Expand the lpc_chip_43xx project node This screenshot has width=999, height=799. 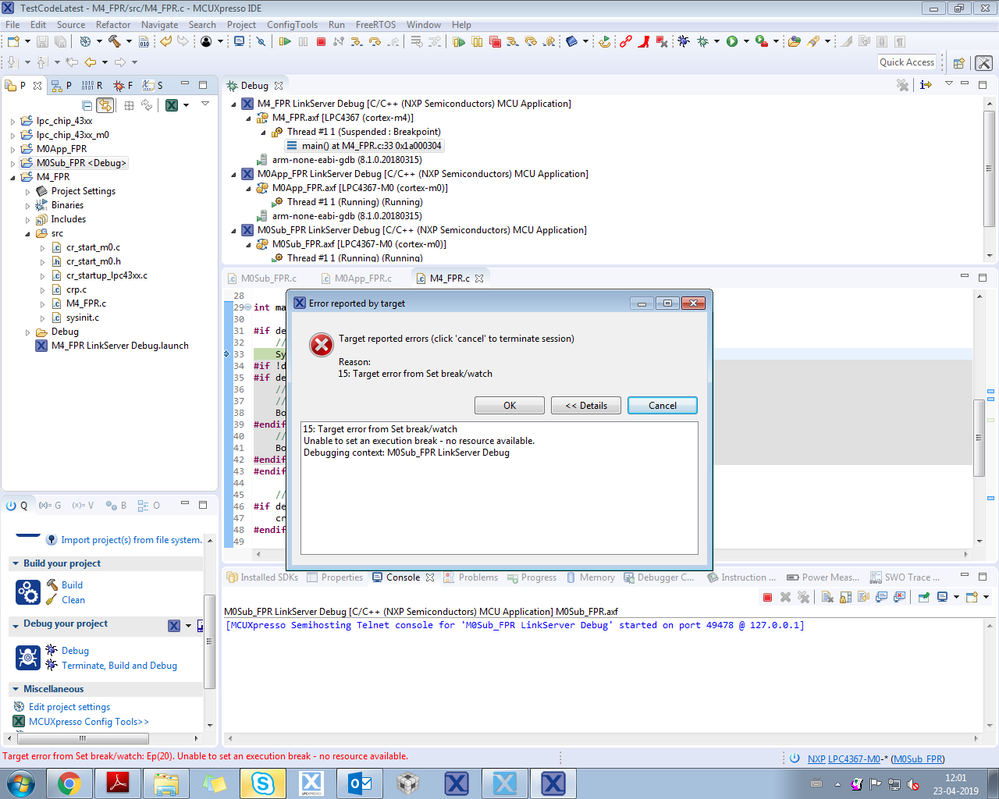tap(13, 120)
